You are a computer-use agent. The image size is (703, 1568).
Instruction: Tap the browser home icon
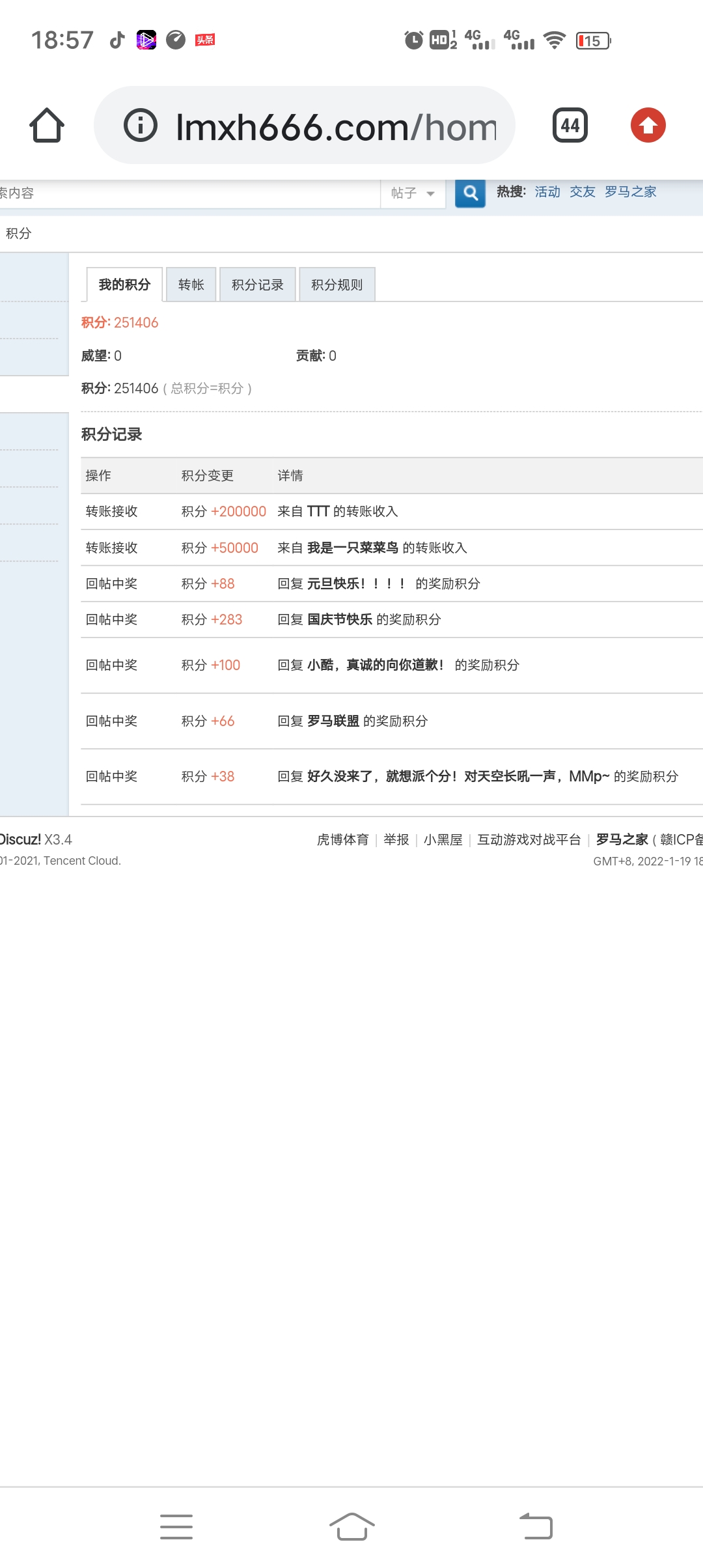[47, 125]
